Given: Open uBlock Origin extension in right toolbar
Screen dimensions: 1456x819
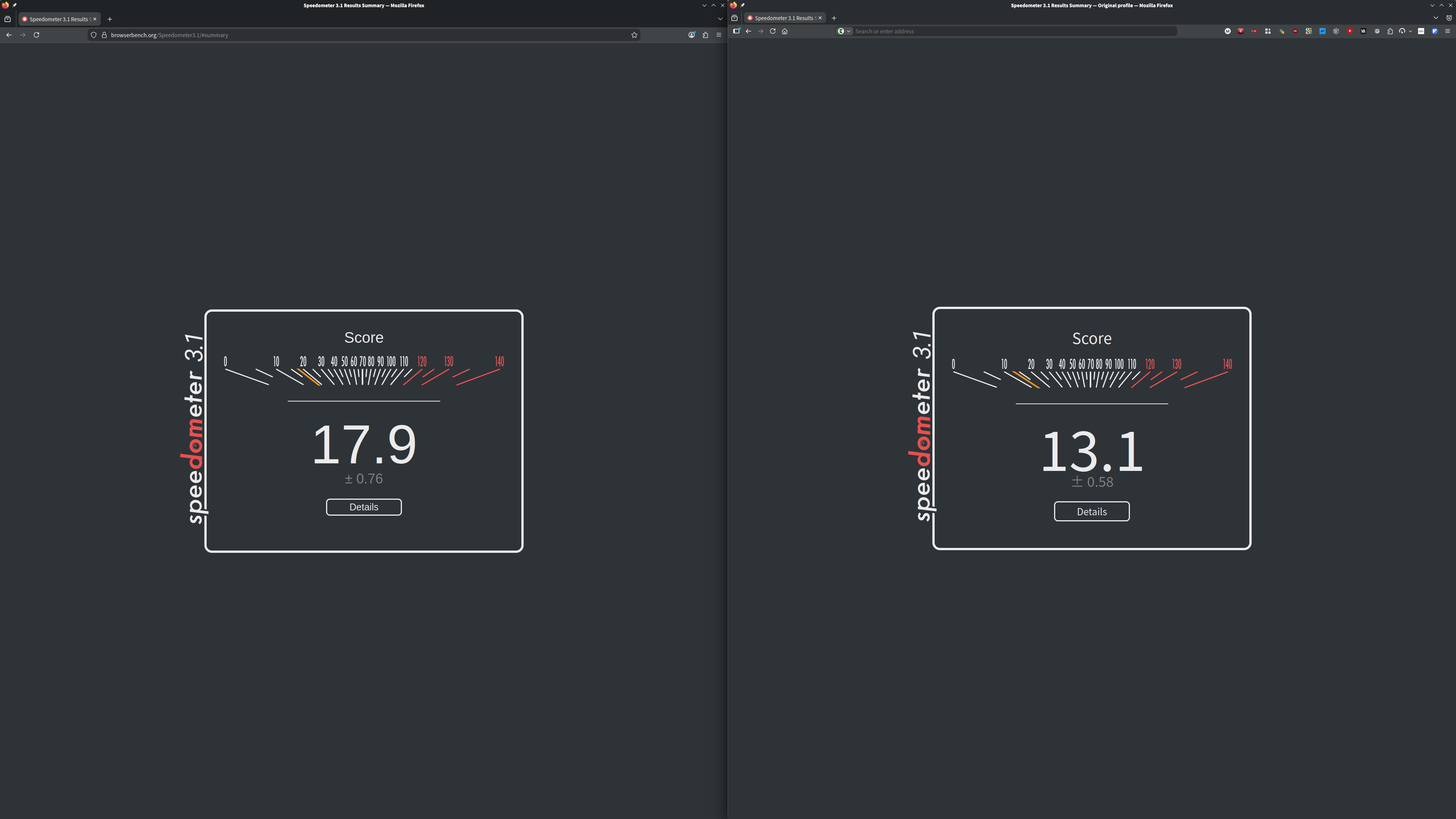Looking at the screenshot, I should tap(1296, 31).
